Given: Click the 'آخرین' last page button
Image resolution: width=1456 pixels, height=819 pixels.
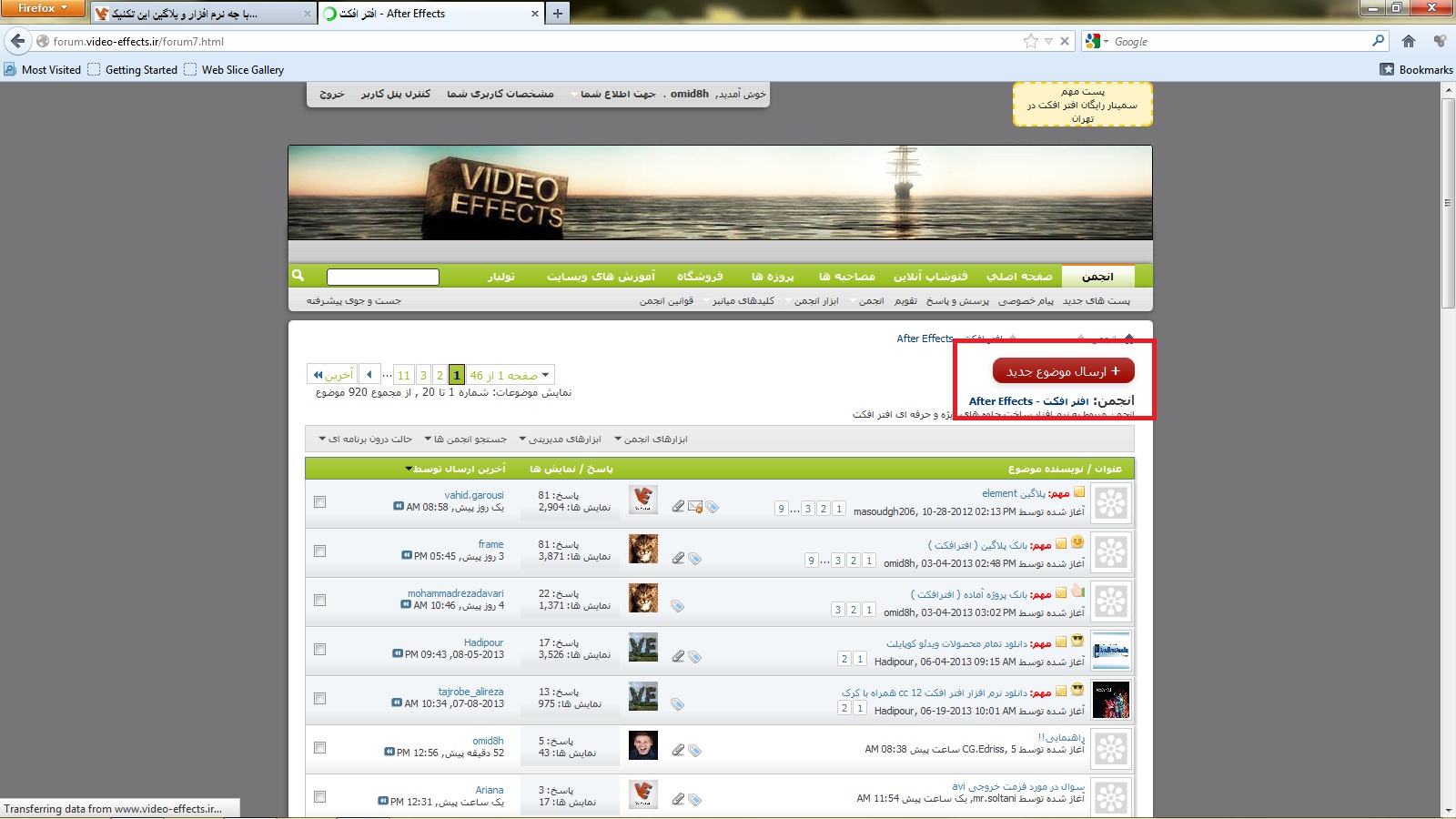Looking at the screenshot, I should click(x=332, y=375).
